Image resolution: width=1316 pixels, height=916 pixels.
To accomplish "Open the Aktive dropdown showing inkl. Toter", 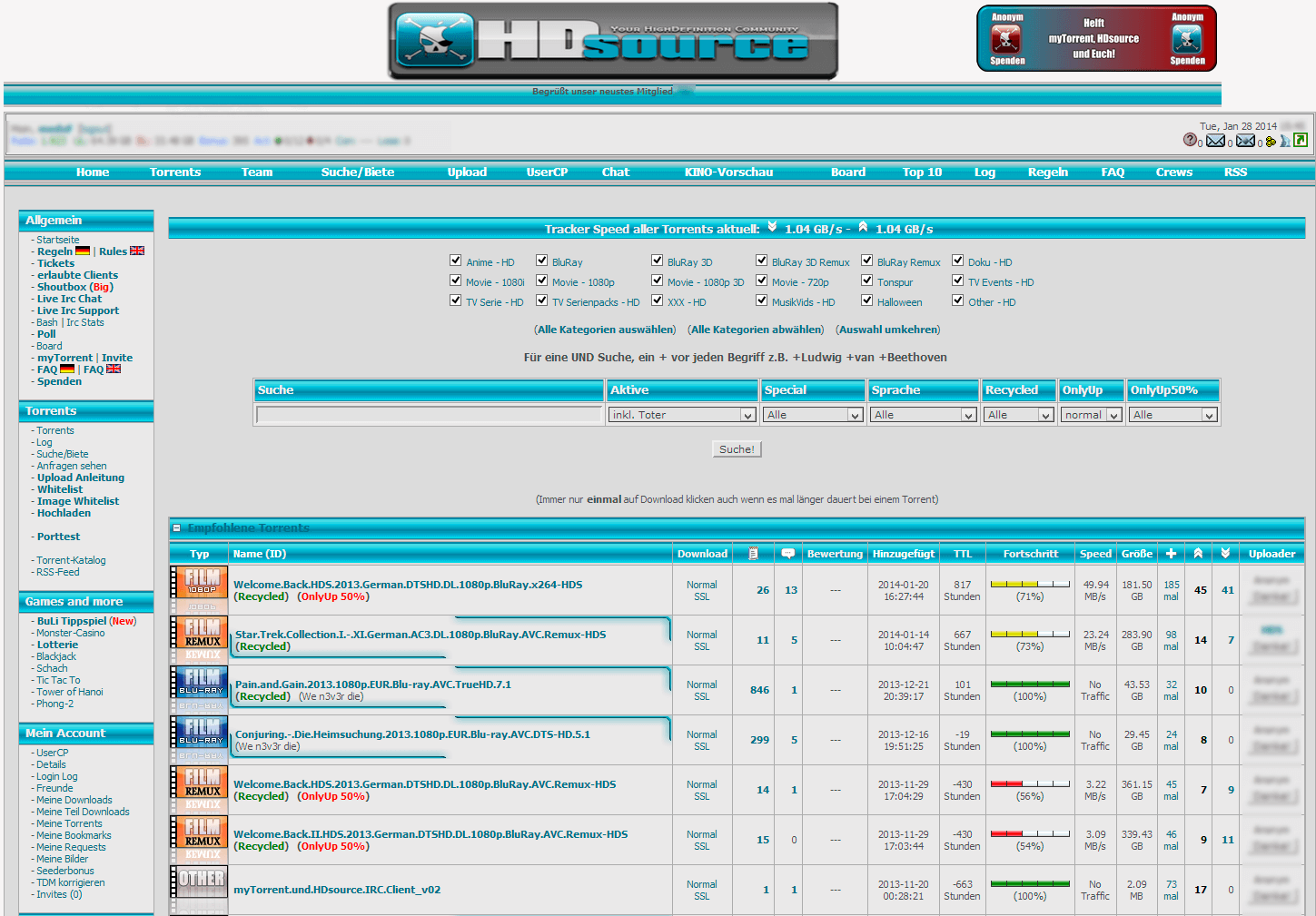I will pos(682,415).
